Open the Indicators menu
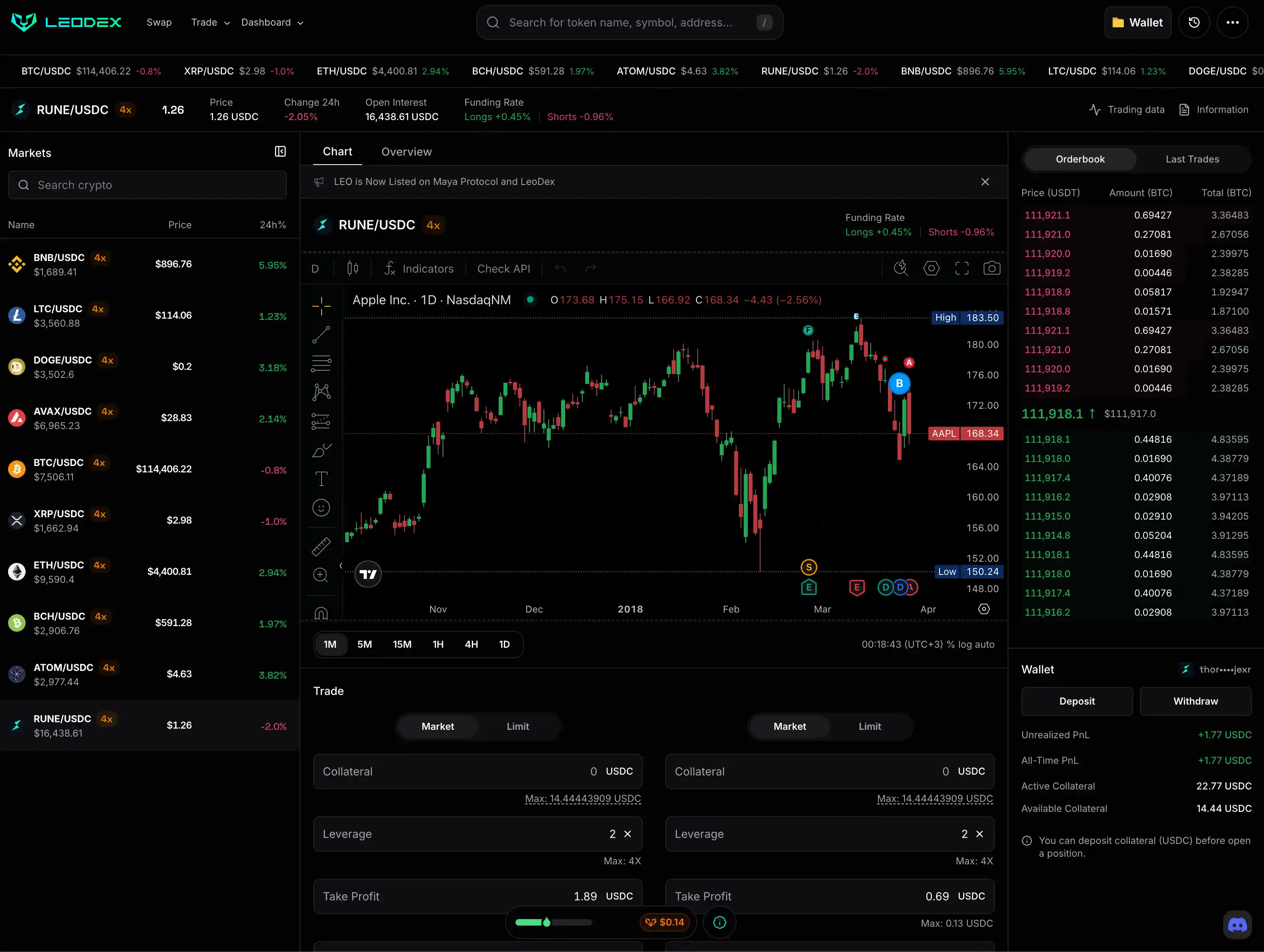 (419, 268)
